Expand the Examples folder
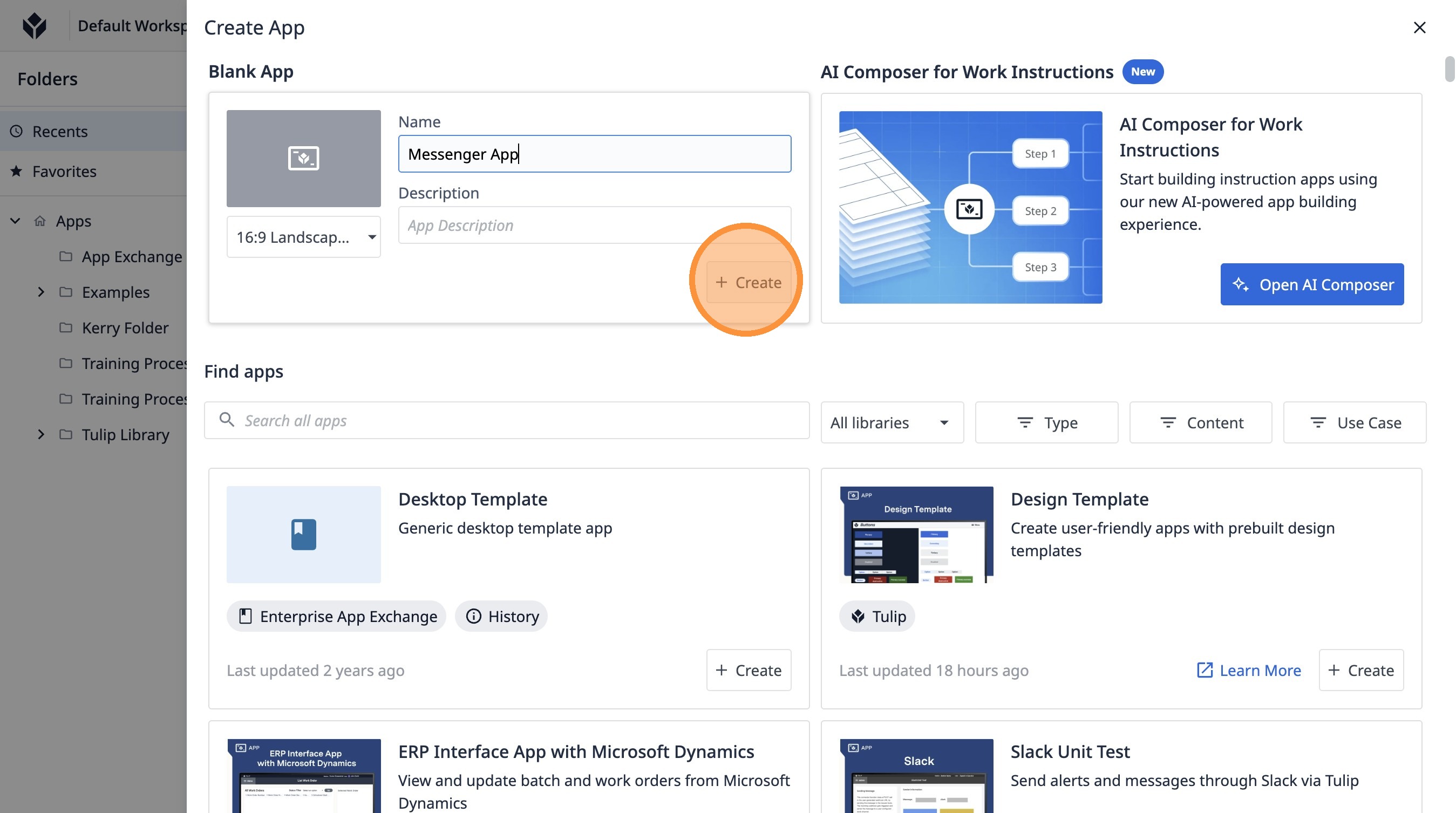The height and width of the screenshot is (813, 1456). click(x=40, y=291)
